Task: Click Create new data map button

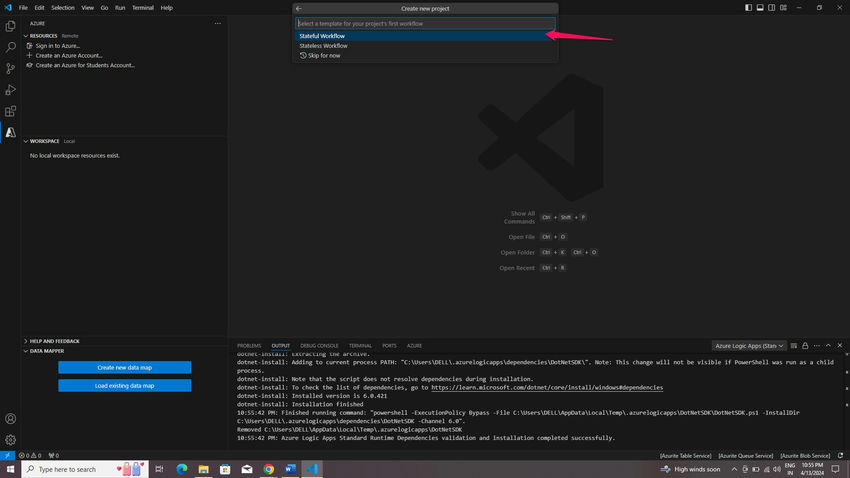Action: click(125, 367)
